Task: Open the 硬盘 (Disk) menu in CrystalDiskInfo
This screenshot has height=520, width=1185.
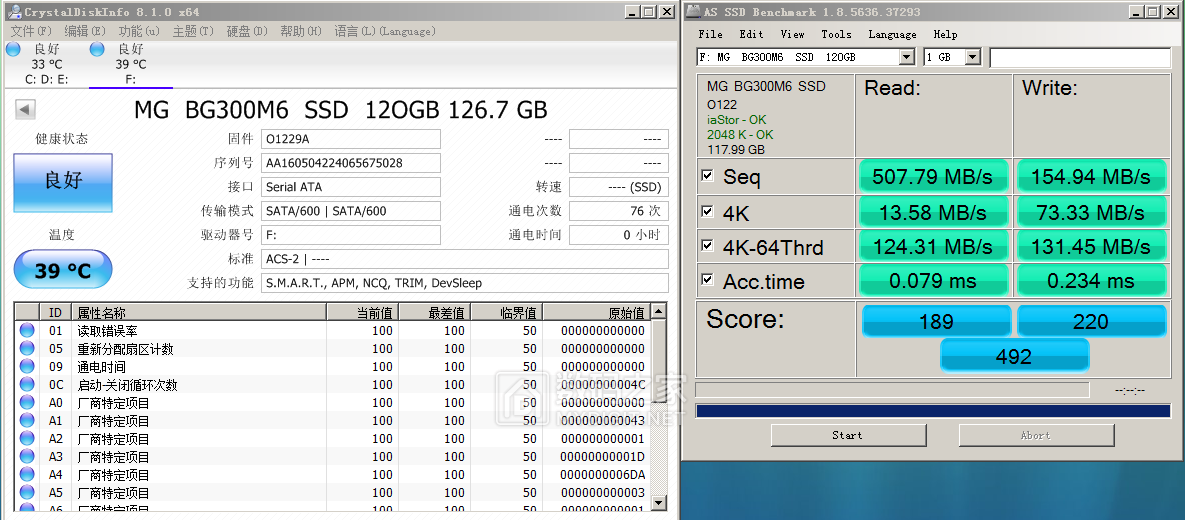Action: 246,31
